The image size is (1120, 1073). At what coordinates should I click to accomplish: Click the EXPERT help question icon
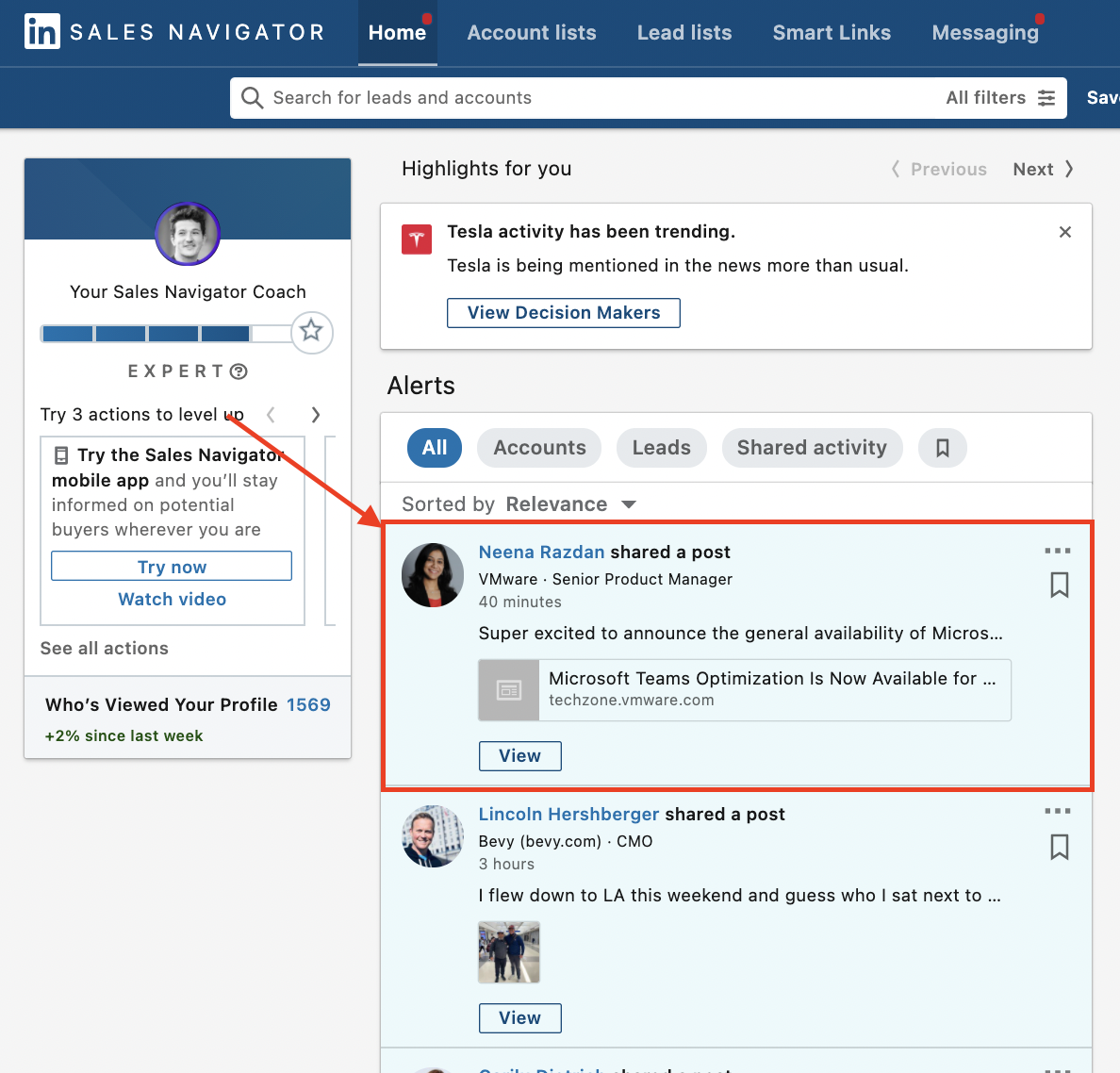coord(239,371)
